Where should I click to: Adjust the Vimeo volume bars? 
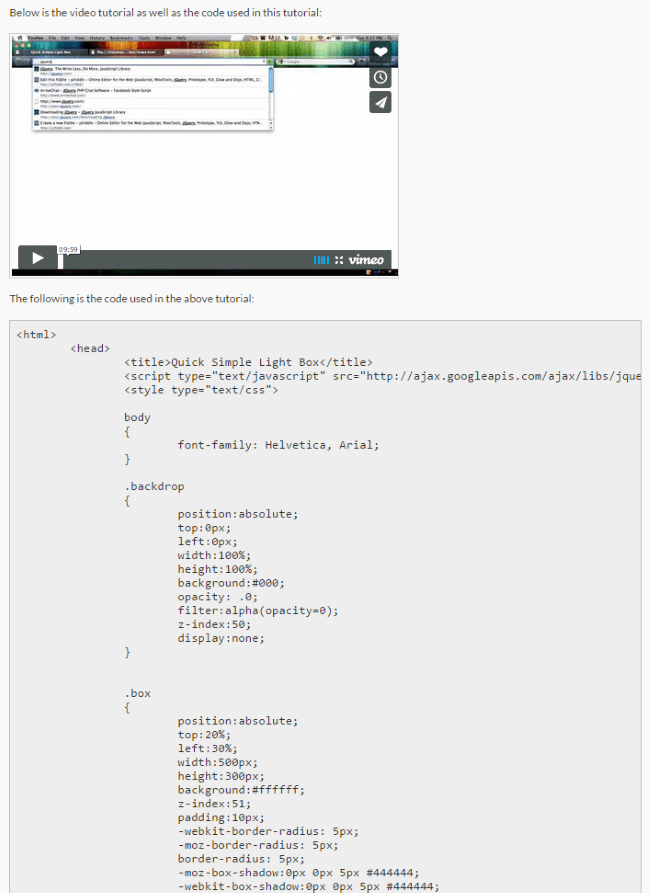(x=321, y=260)
